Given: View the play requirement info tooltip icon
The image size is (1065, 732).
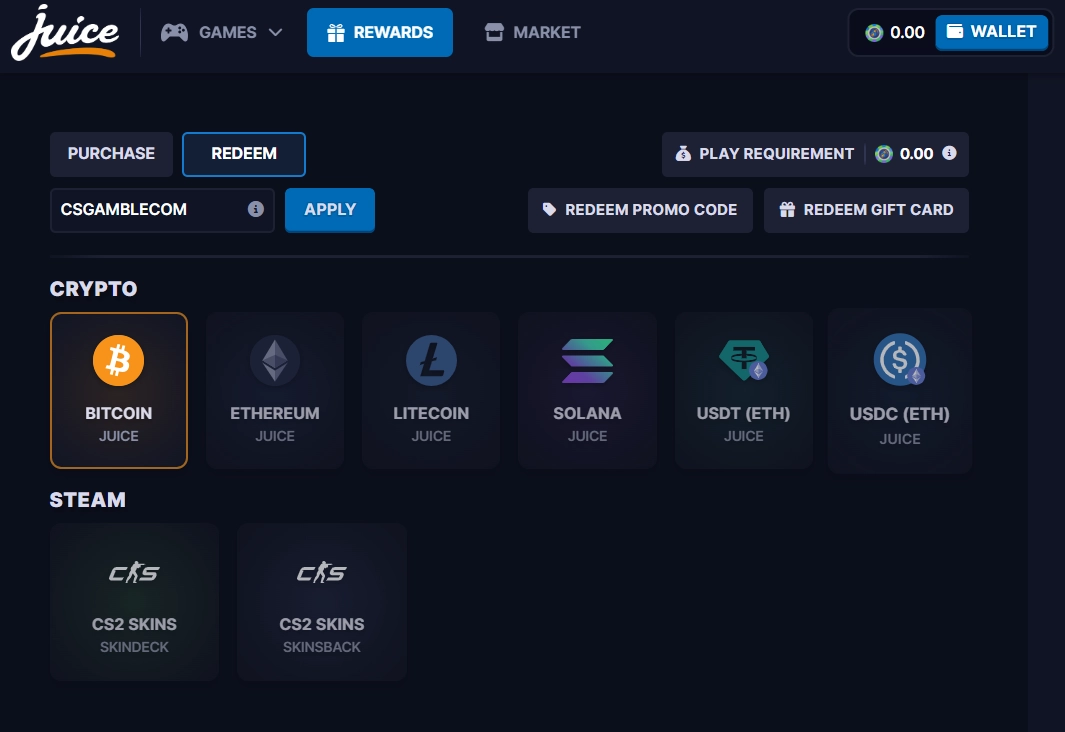Looking at the screenshot, I should [x=948, y=154].
